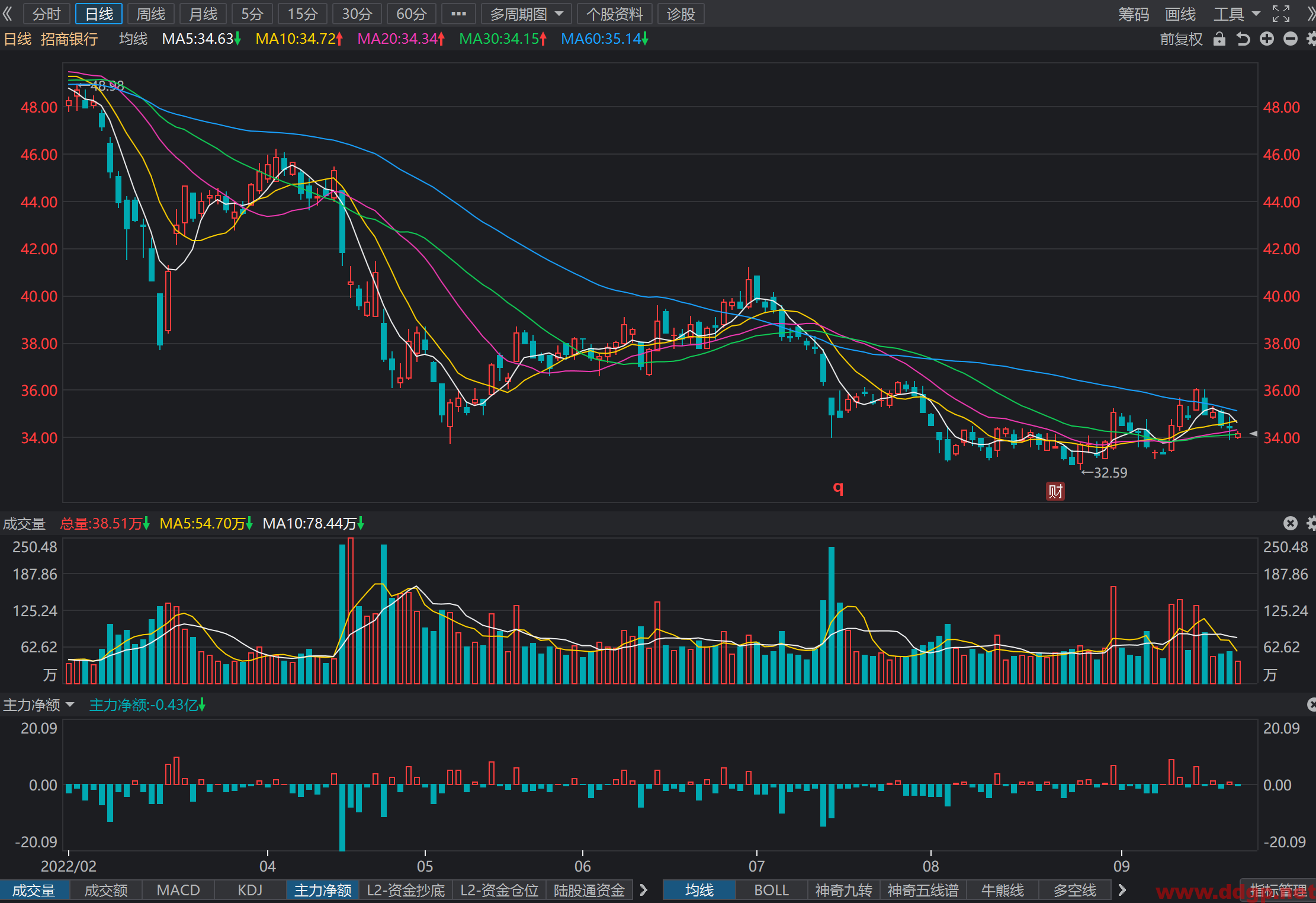Screen dimensions: 1316x903
Task: Click the current price arrow marker at right axis
Action: [x=1253, y=434]
